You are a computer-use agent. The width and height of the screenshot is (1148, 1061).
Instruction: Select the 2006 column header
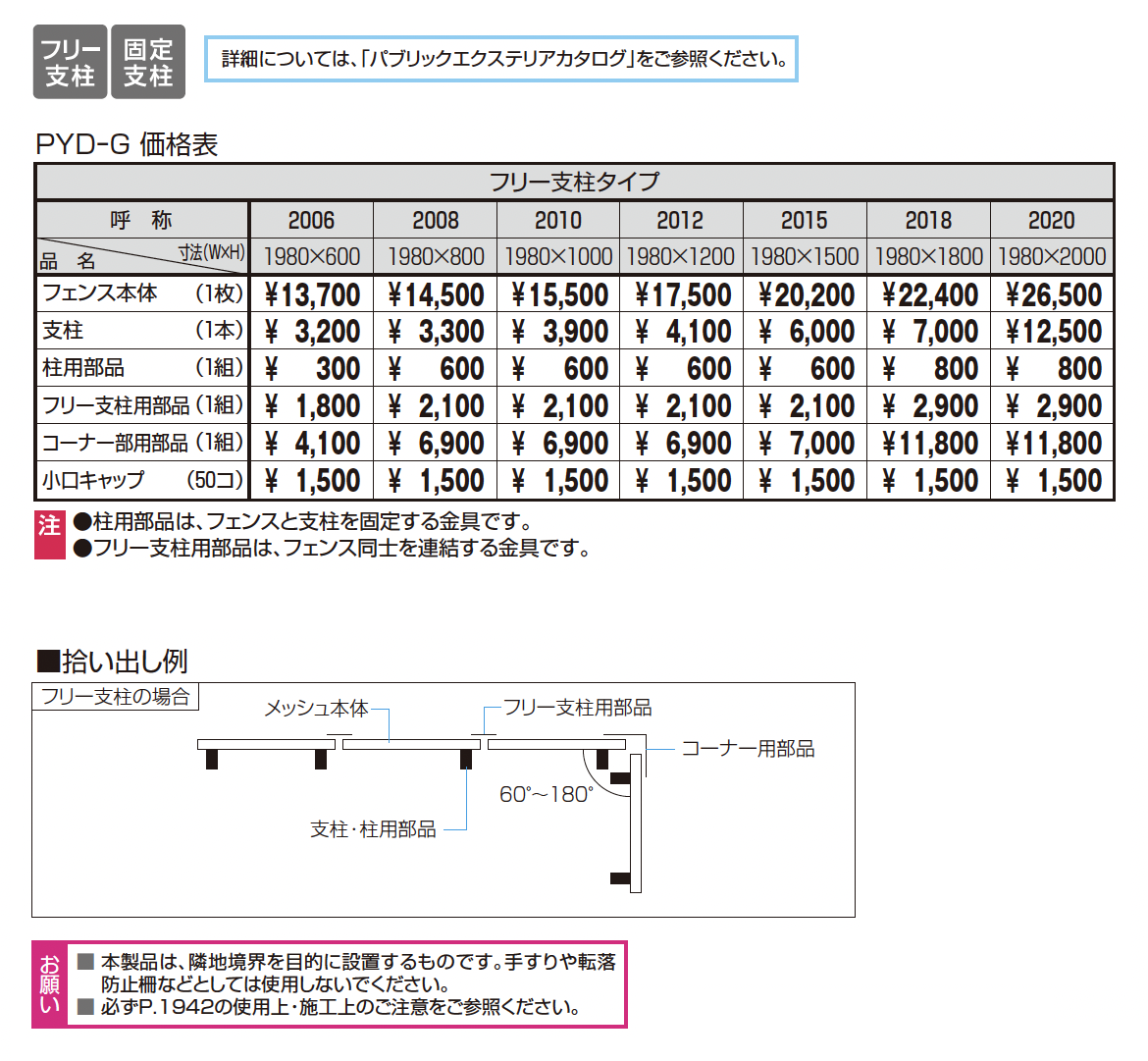(x=311, y=221)
